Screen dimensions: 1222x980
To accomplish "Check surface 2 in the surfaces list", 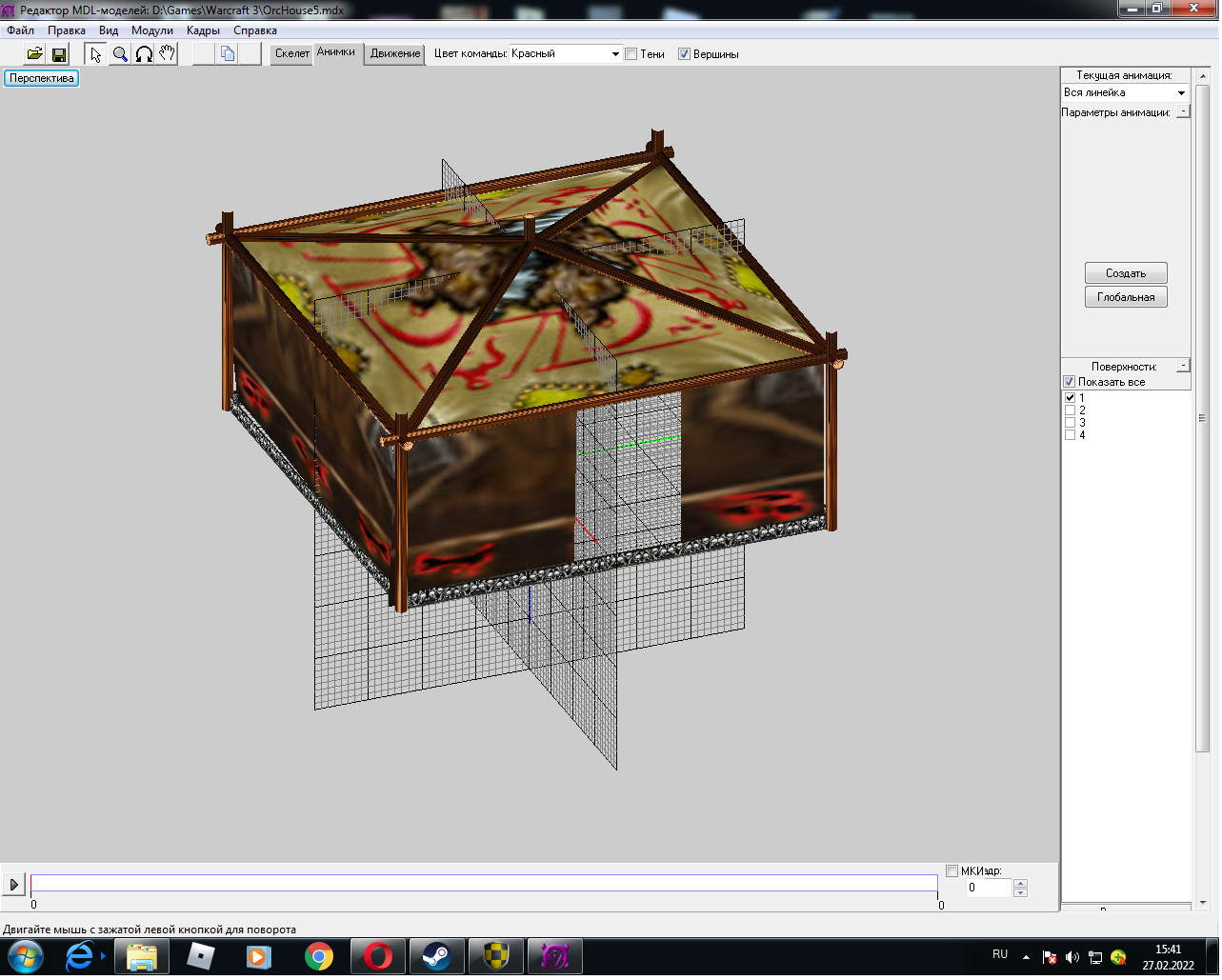I will [x=1071, y=410].
